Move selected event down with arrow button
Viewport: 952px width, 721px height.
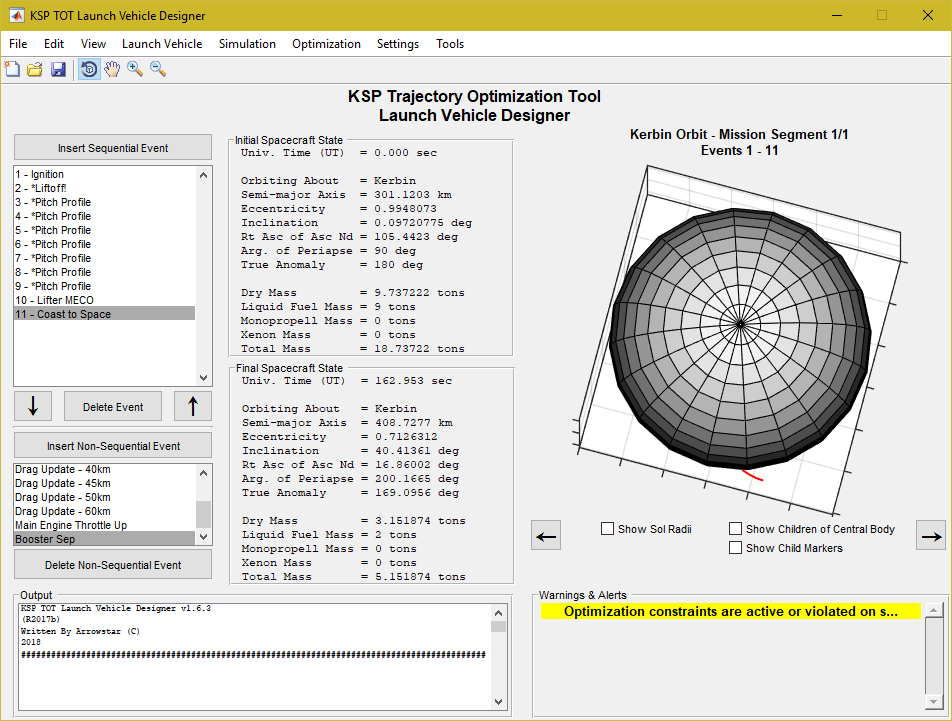(33, 406)
